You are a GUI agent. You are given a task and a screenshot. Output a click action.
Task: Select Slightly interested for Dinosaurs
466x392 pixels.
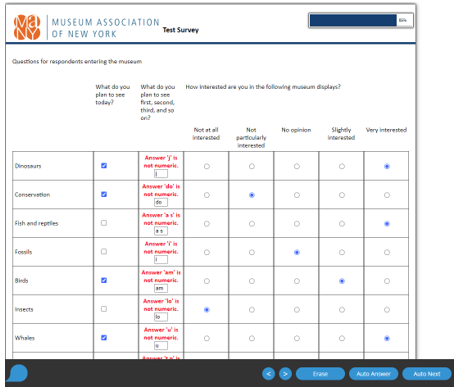pos(342,166)
